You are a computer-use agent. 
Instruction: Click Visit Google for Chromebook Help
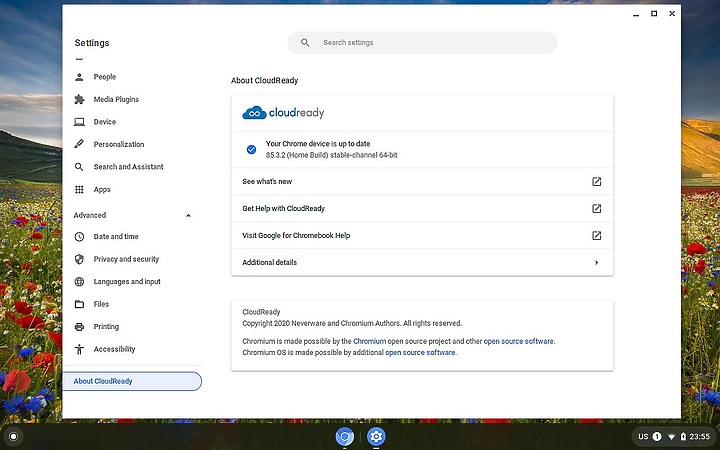tap(422, 236)
